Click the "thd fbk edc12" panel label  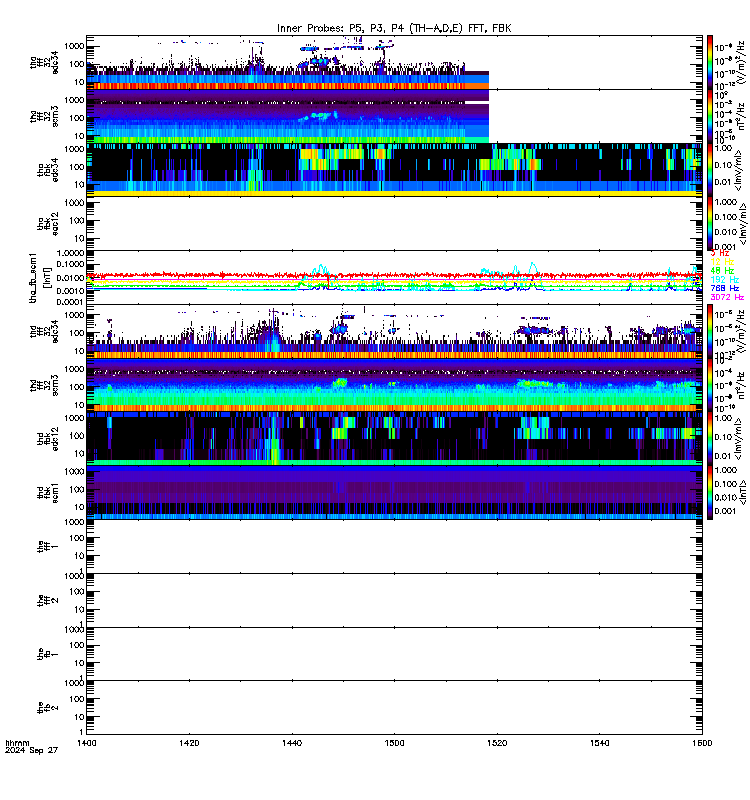pos(48,439)
